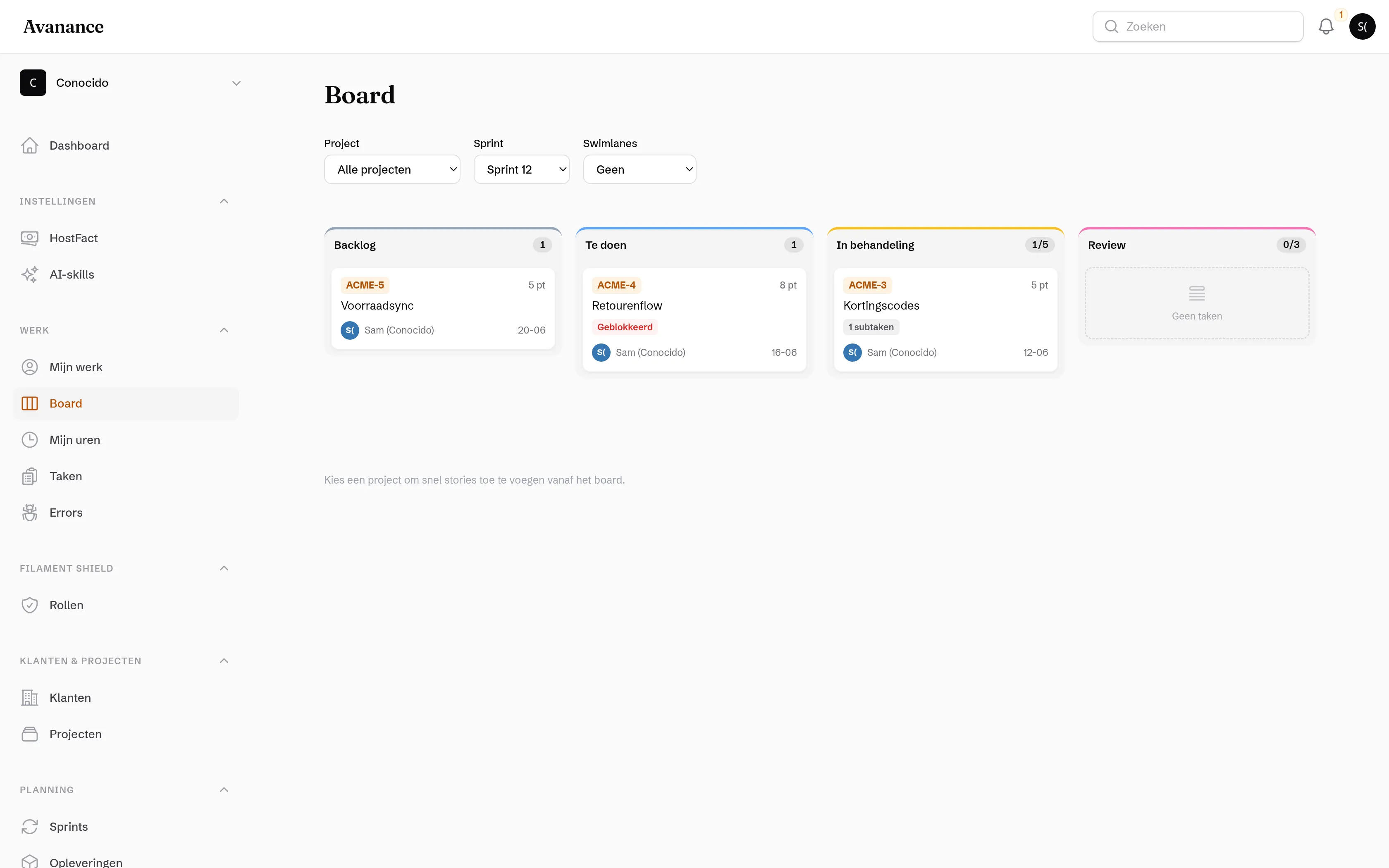Open the Swimlanes dropdown set to Geen
The image size is (1389, 868).
(x=640, y=169)
